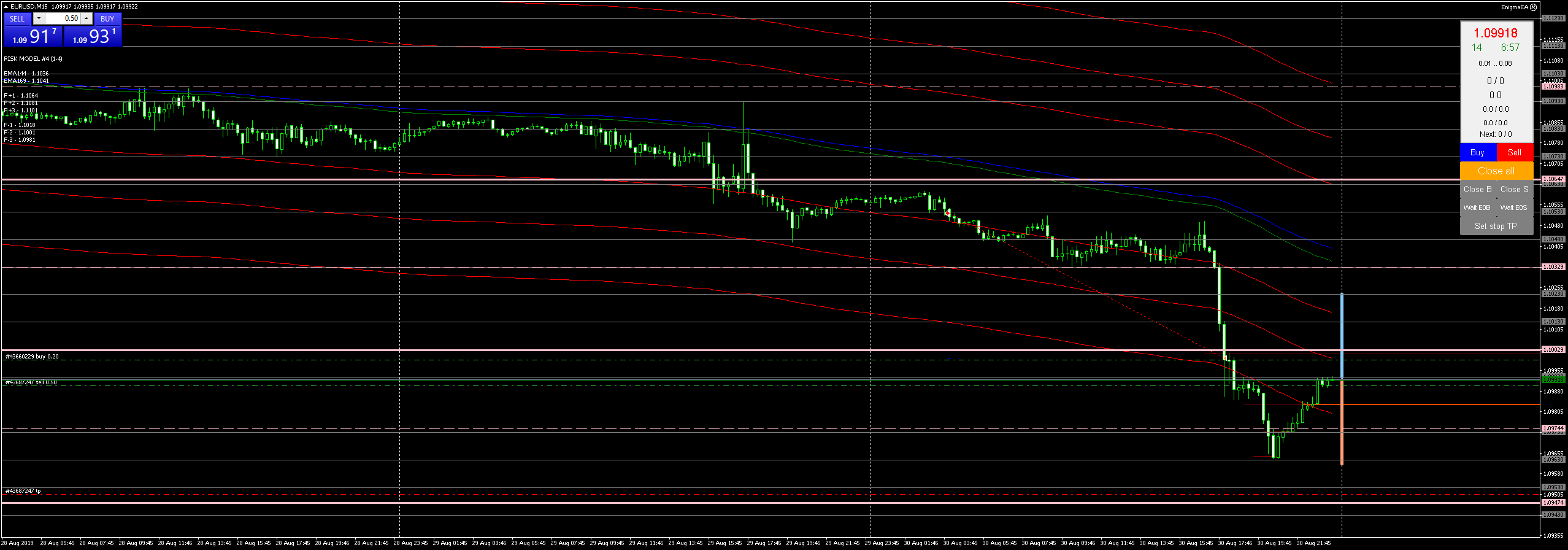Select the EURUSD,M15 chart title text
This screenshot has height=550, width=1568.
pyautogui.click(x=28, y=7)
